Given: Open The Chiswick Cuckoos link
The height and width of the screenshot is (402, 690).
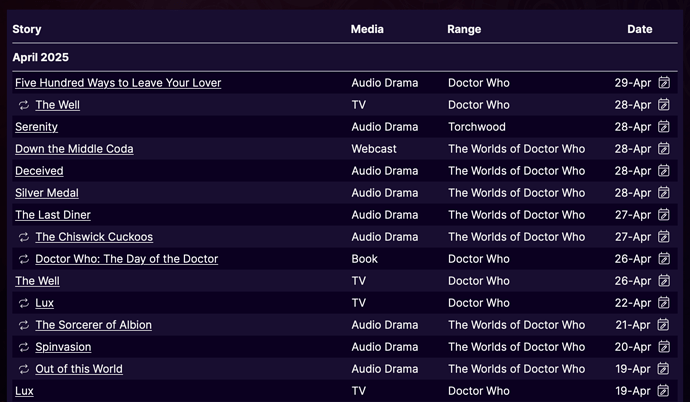Looking at the screenshot, I should [x=94, y=237].
